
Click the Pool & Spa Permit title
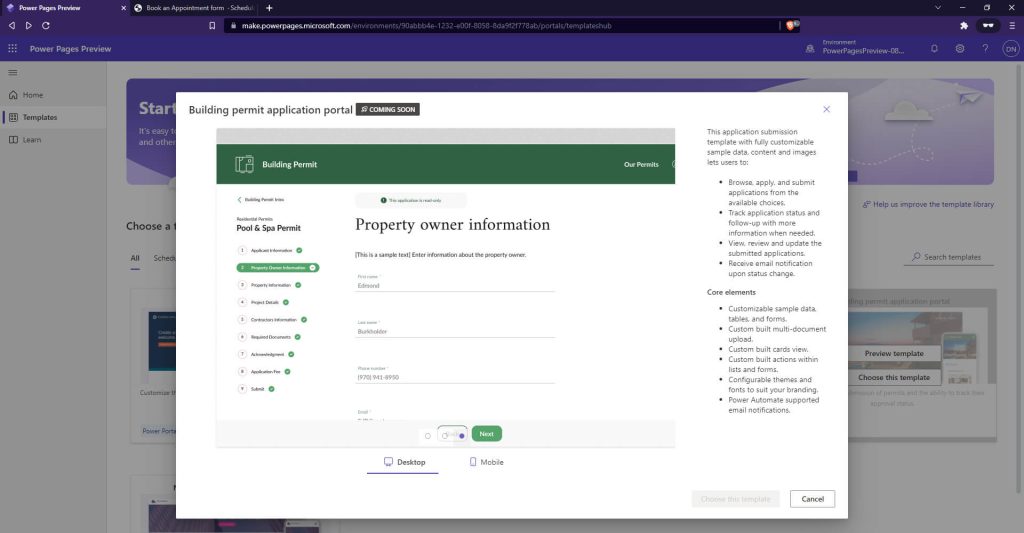[x=268, y=228]
